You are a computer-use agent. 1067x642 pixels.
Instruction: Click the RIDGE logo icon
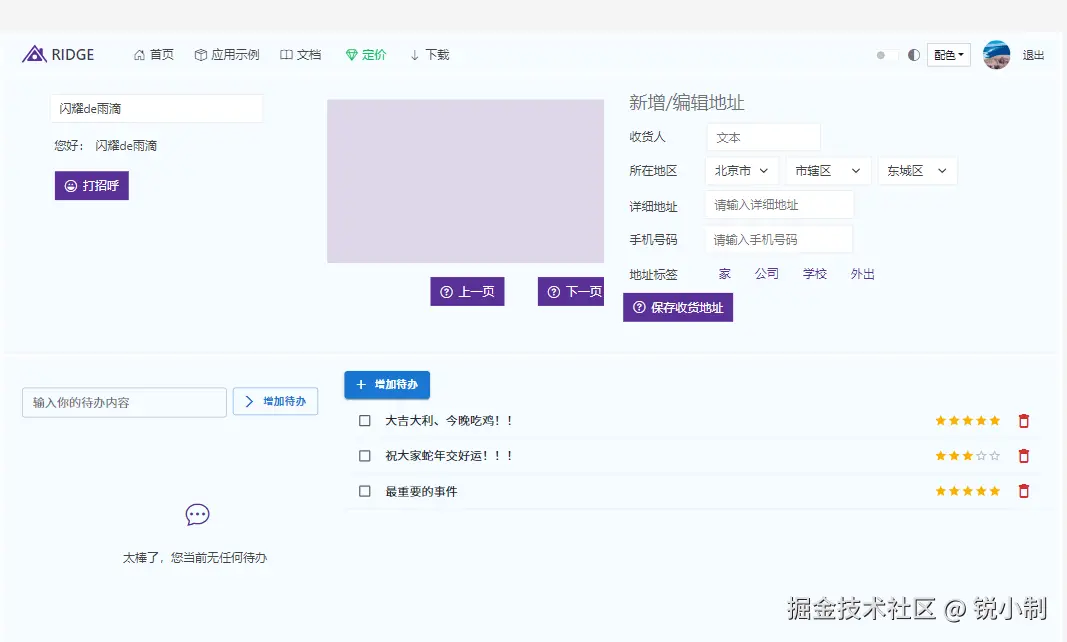[x=34, y=54]
